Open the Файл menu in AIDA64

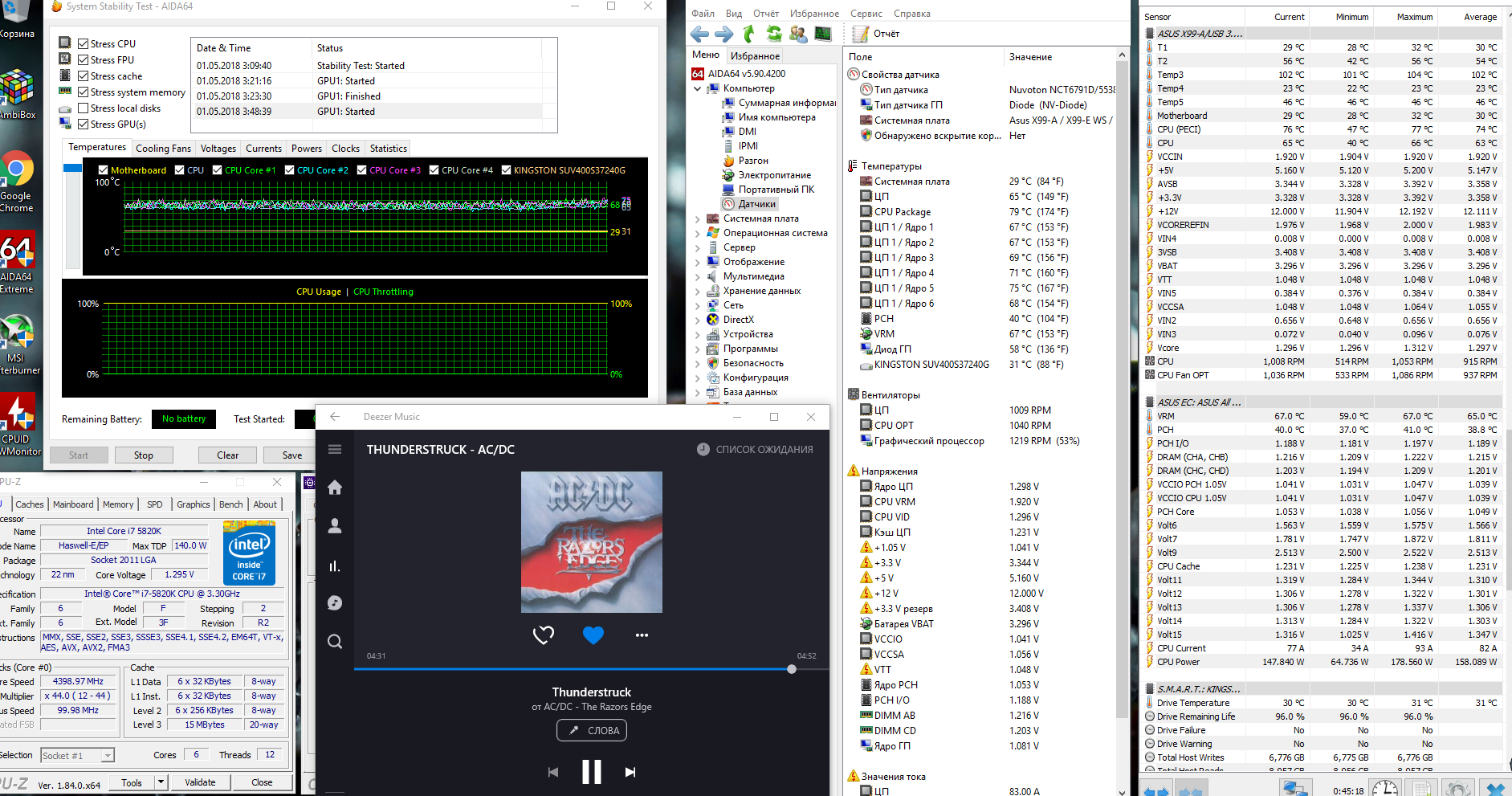tap(703, 14)
